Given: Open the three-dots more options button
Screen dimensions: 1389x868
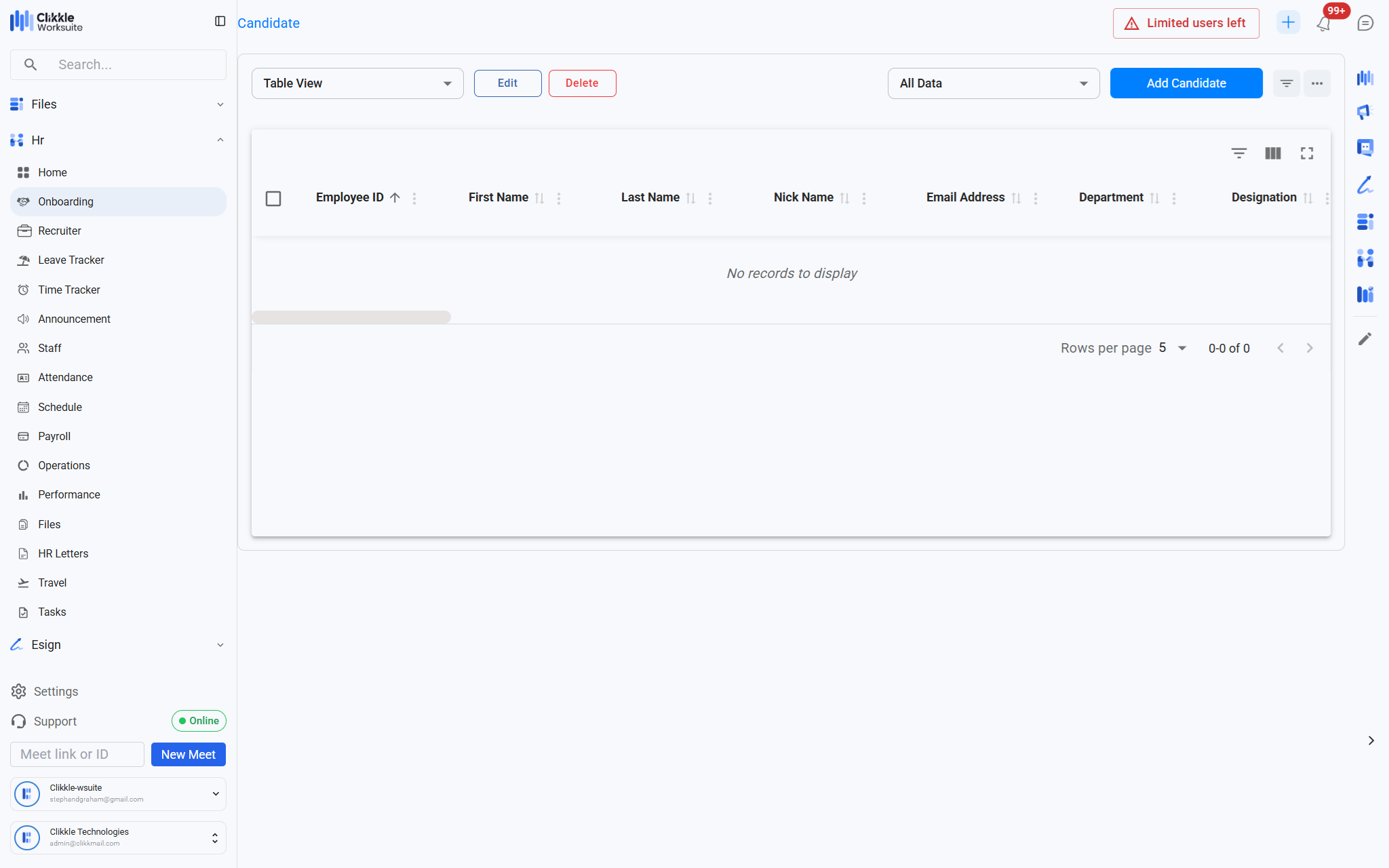Looking at the screenshot, I should coord(1316,83).
